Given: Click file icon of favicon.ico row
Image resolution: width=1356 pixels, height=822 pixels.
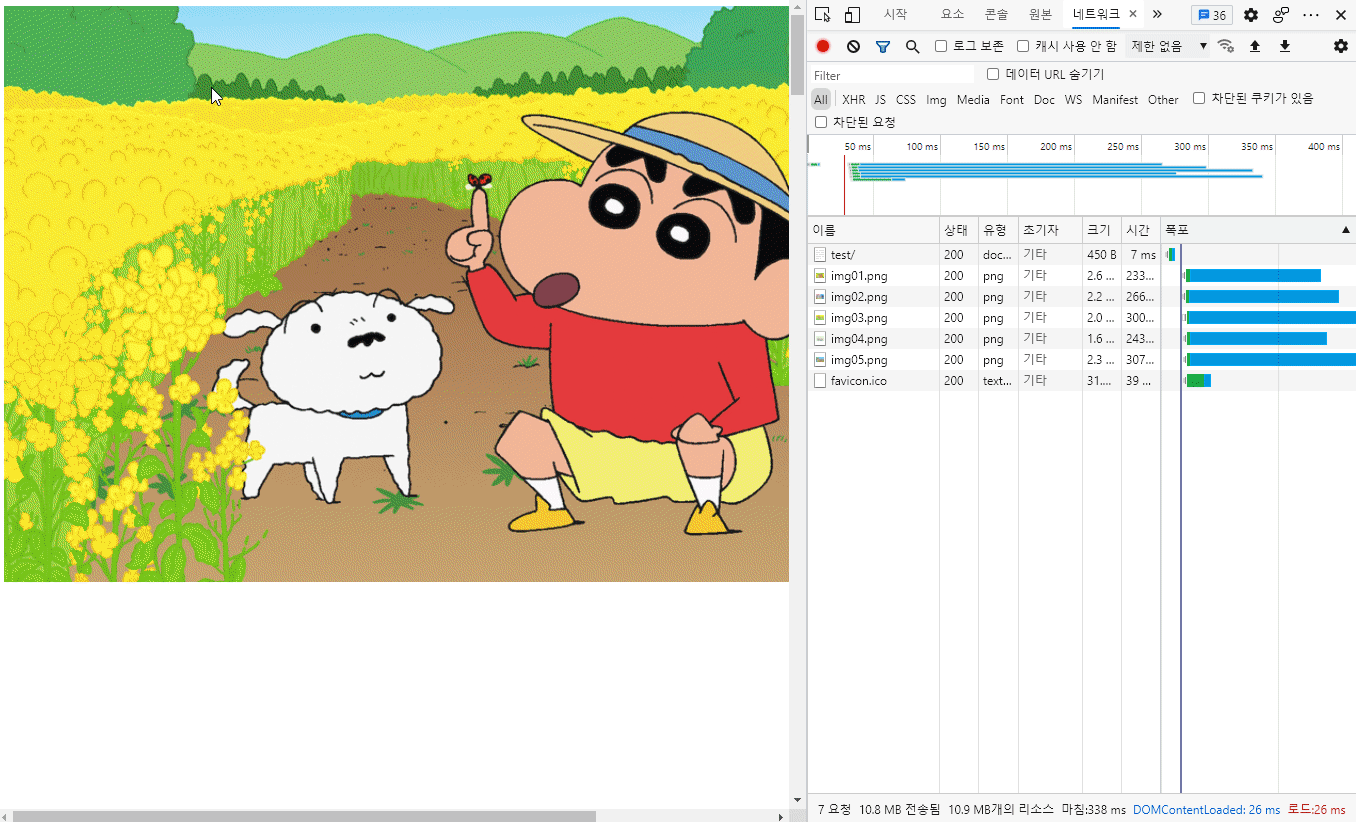Looking at the screenshot, I should (820, 381).
